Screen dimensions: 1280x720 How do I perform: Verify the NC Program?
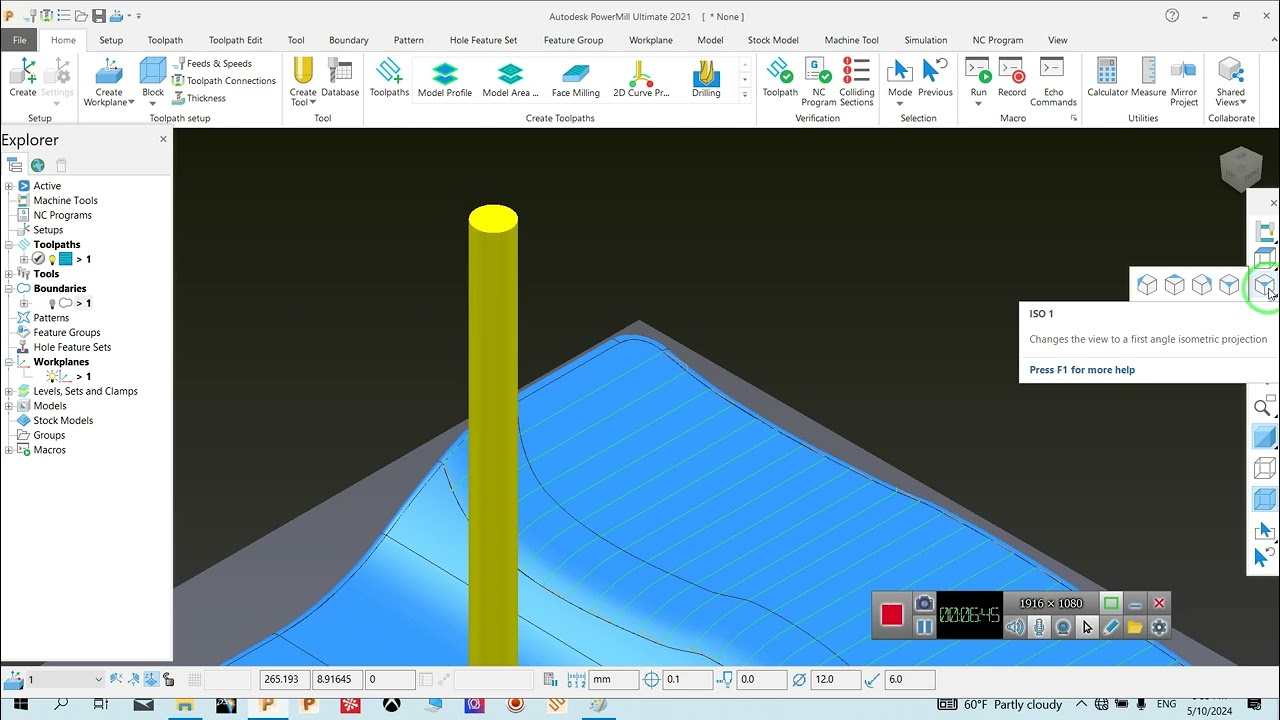pos(818,82)
